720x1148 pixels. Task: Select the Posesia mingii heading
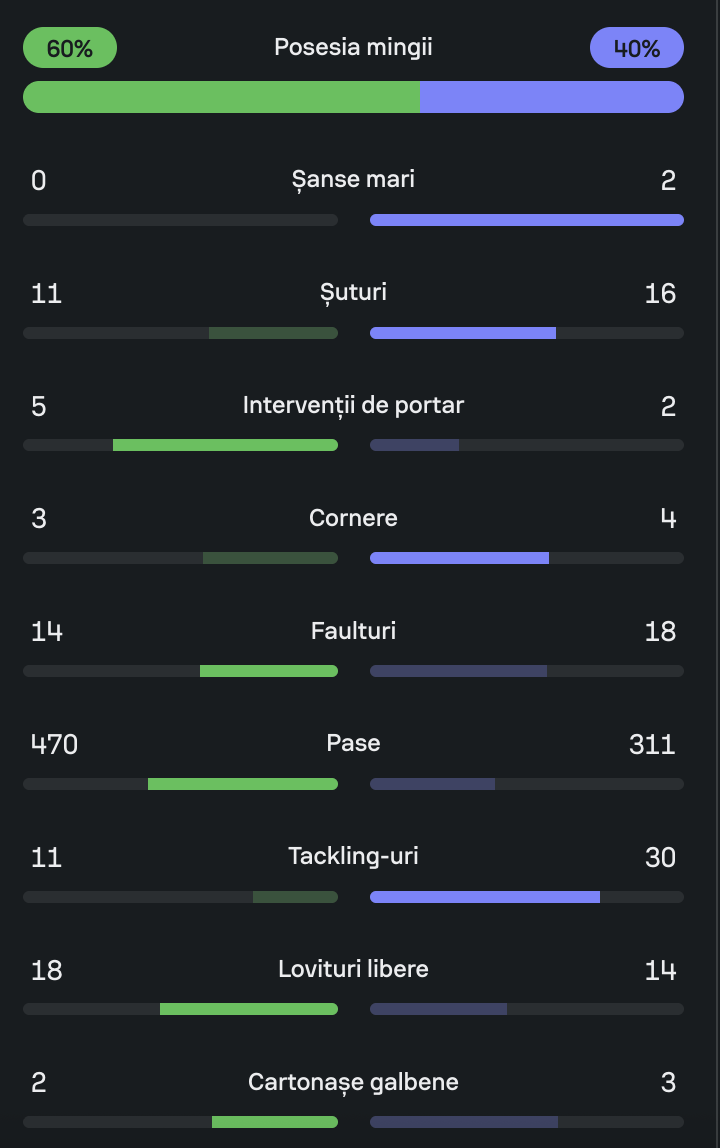353,47
